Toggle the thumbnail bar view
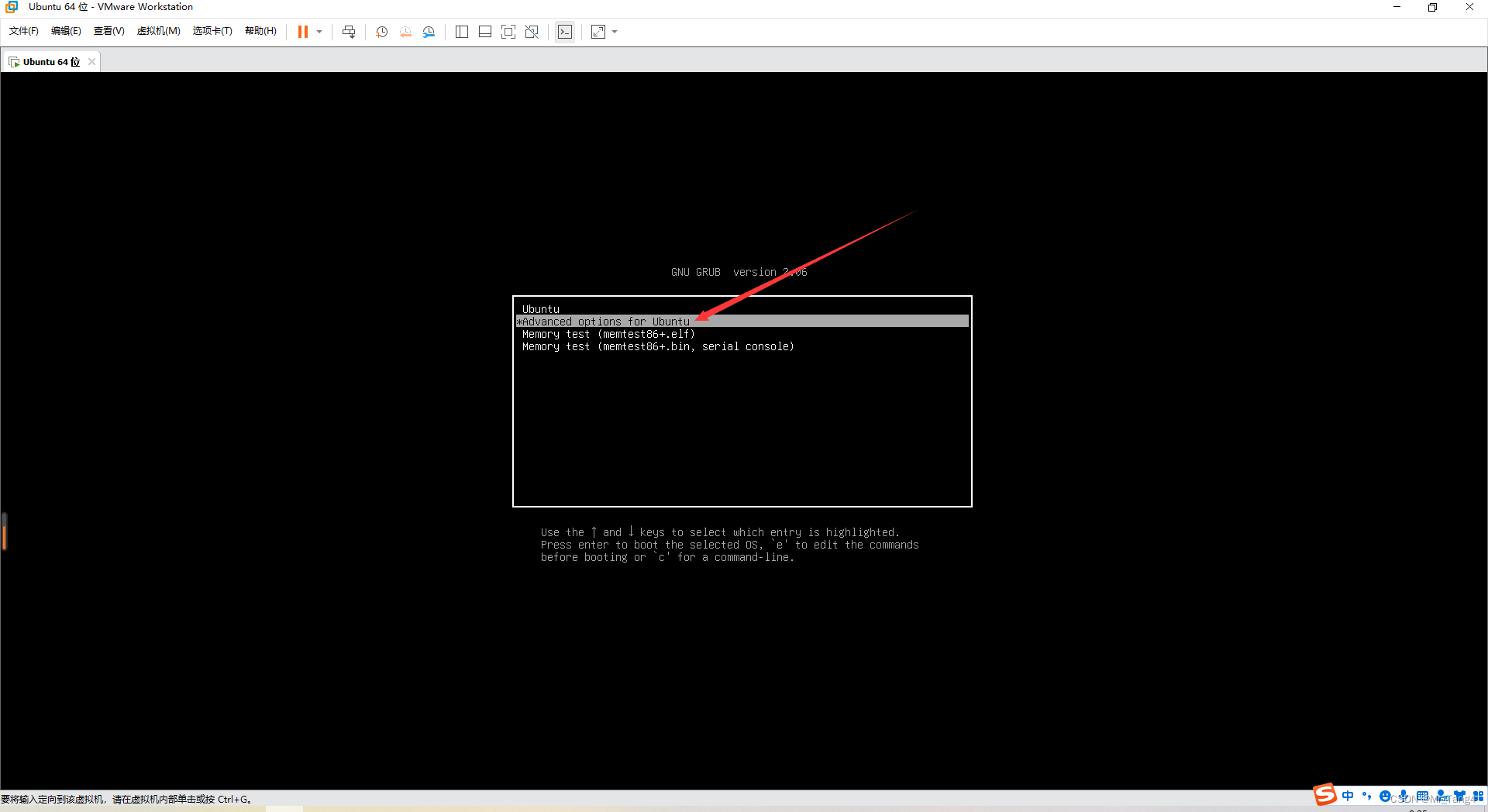The height and width of the screenshot is (812, 1488). coord(485,32)
